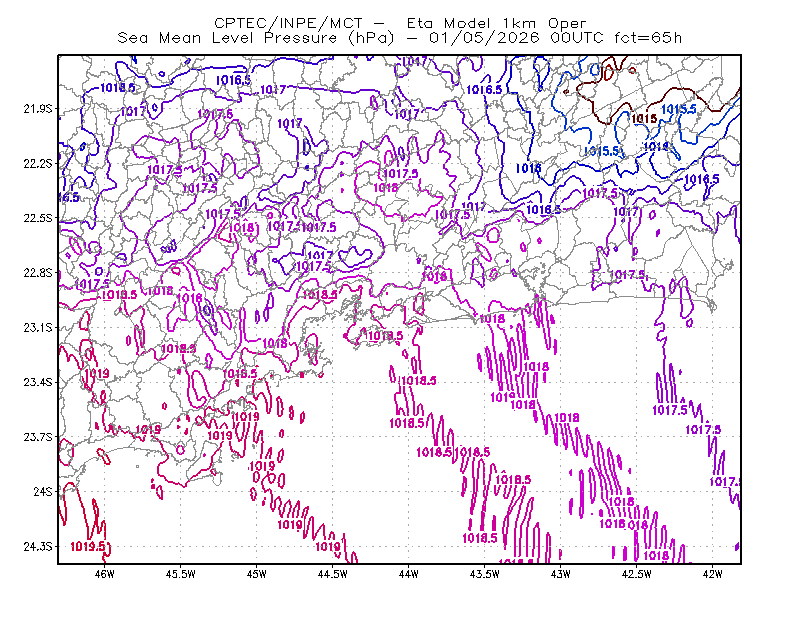Select the 45.5W longitude axis label
Viewport: 800px width, 618px height.
pyautogui.click(x=181, y=574)
